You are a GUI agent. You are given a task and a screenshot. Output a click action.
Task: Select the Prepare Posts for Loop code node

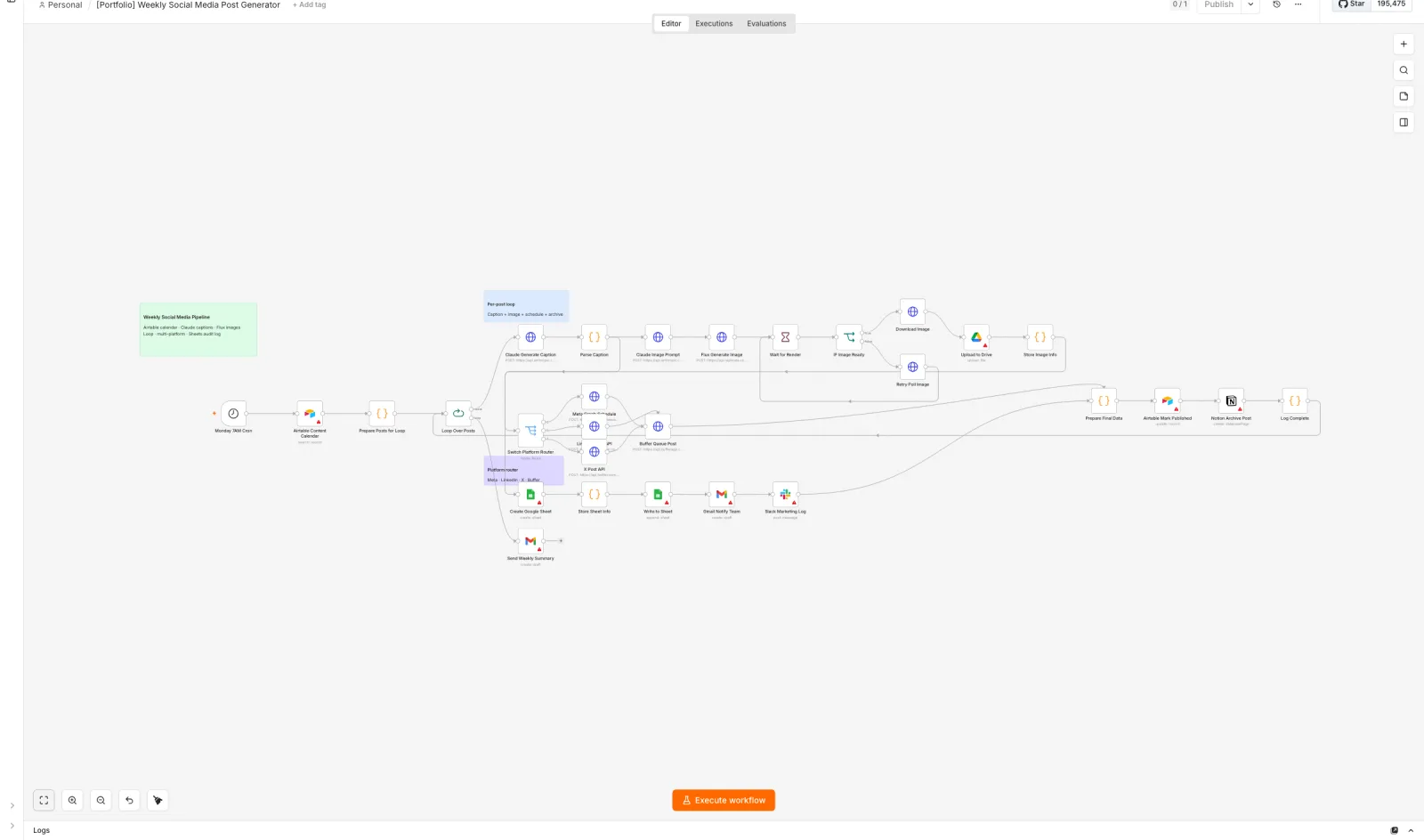[382, 414]
